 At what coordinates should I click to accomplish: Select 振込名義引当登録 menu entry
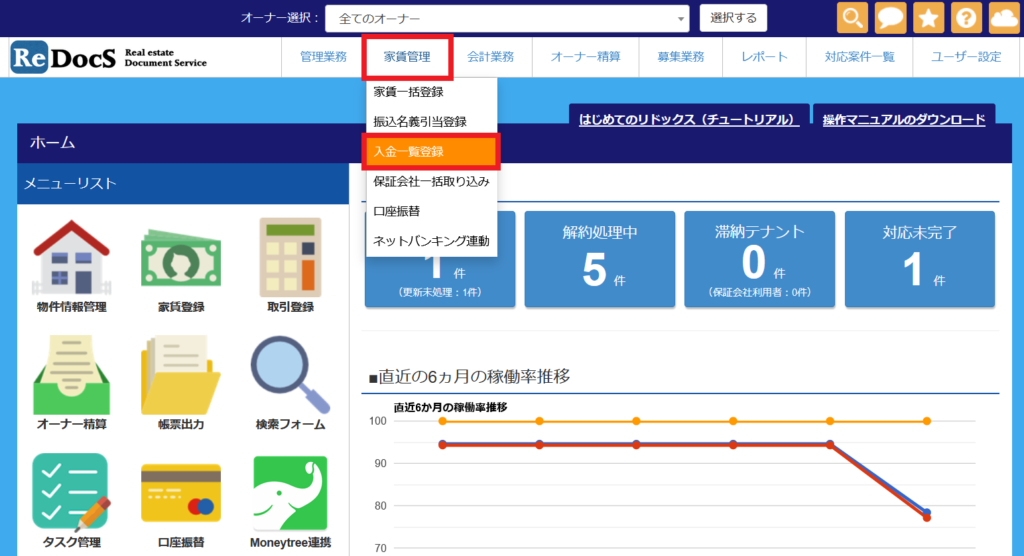432,122
